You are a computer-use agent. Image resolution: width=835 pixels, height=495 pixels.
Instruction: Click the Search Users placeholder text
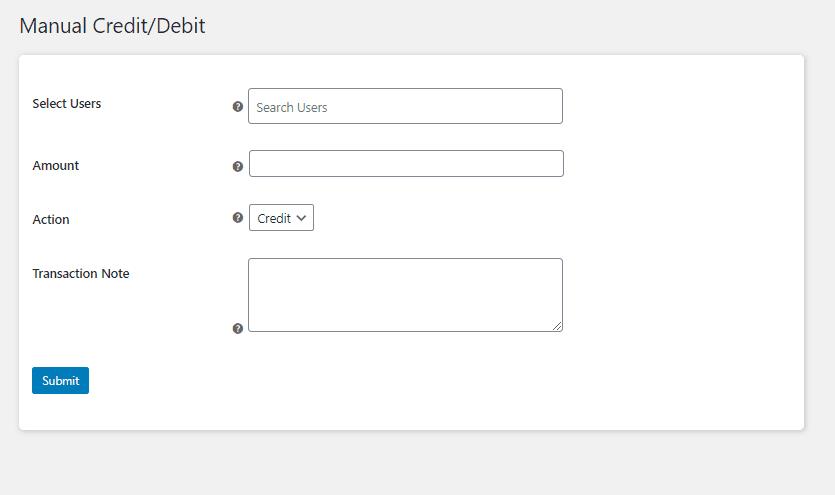[x=291, y=107]
